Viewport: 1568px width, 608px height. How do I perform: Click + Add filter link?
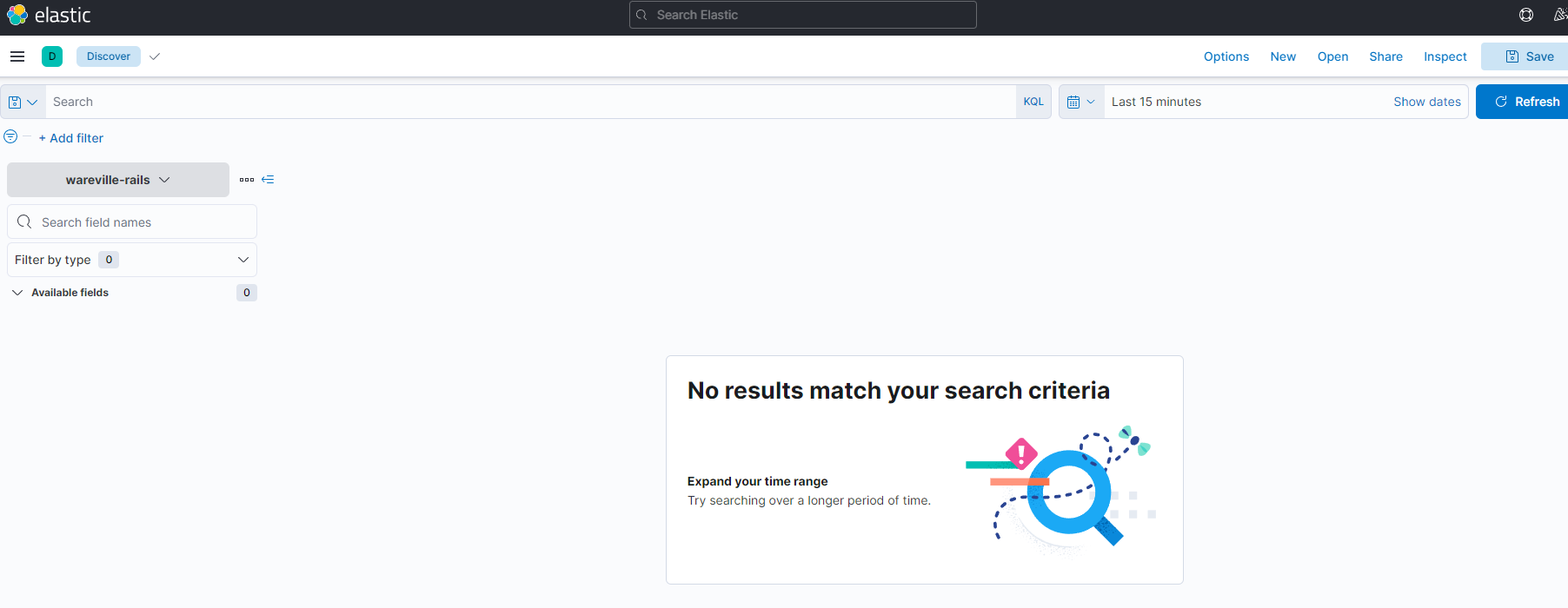(x=70, y=138)
